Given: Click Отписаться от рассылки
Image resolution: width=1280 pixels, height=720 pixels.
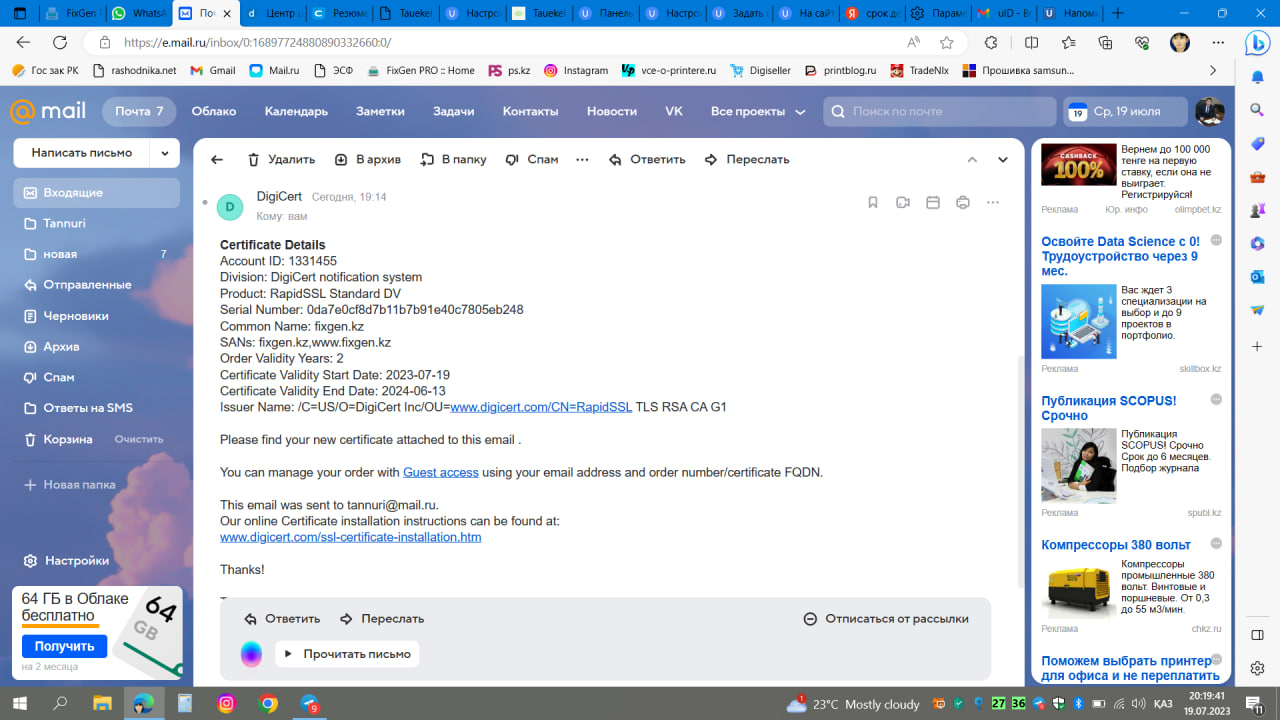Looking at the screenshot, I should click(x=886, y=619).
